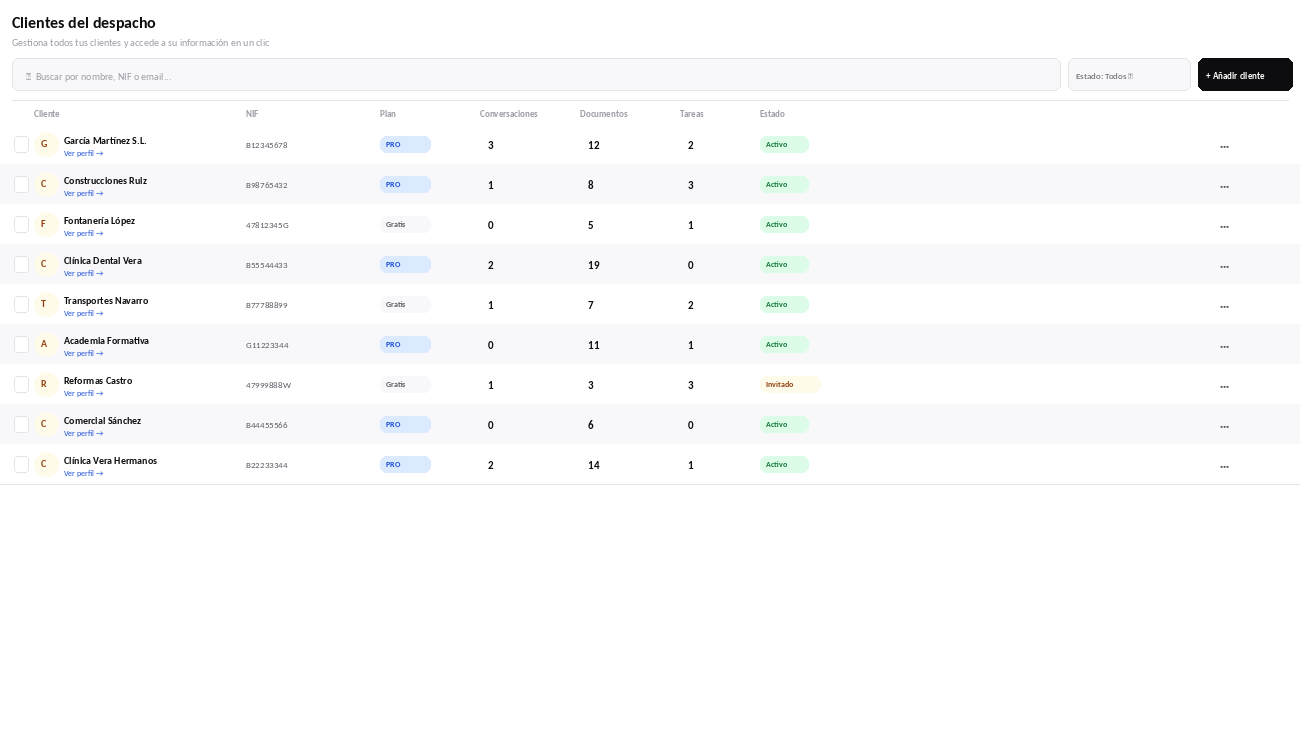
Task: Add a new client with Añadir cliente
Action: [1245, 75]
